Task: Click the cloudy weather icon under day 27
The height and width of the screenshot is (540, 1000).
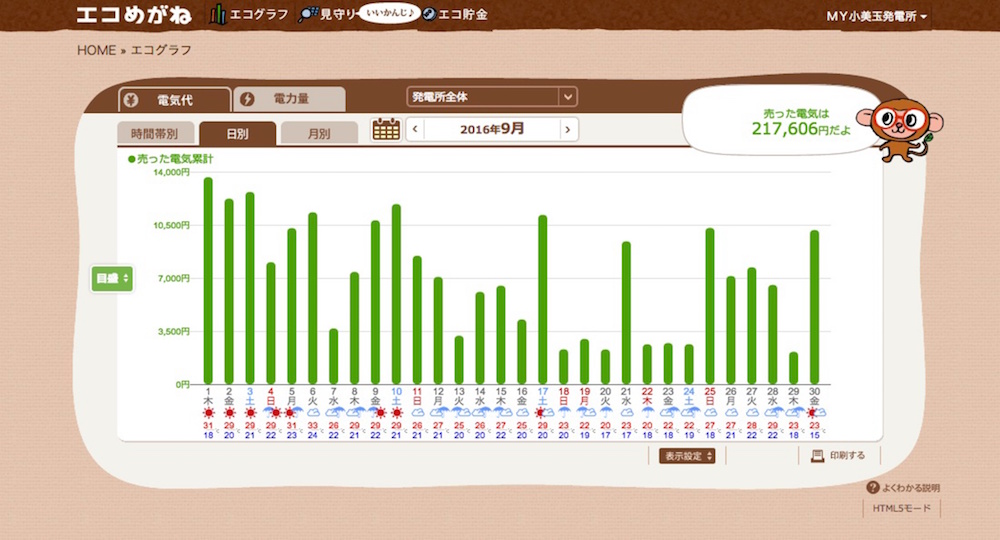Action: tap(752, 413)
